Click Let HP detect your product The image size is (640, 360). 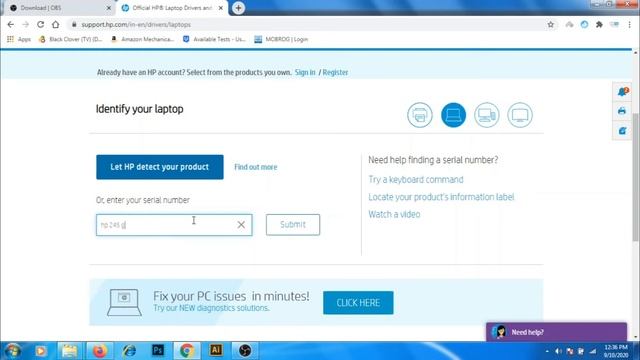pos(160,167)
